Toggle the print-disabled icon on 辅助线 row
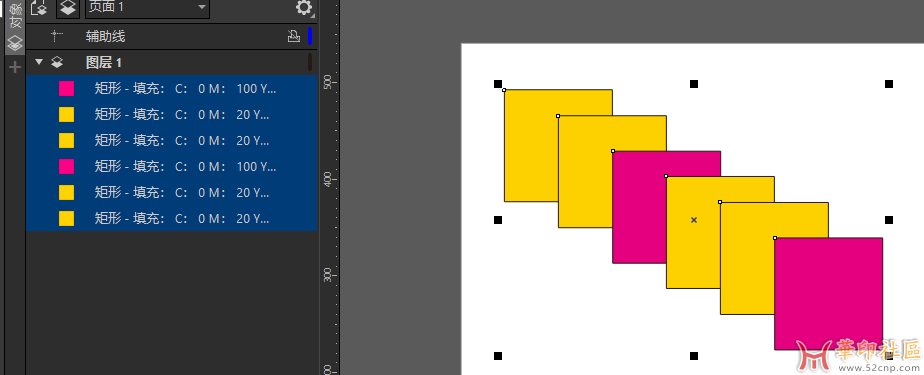Screen dimensions: 924x375 pyautogui.click(x=293, y=37)
